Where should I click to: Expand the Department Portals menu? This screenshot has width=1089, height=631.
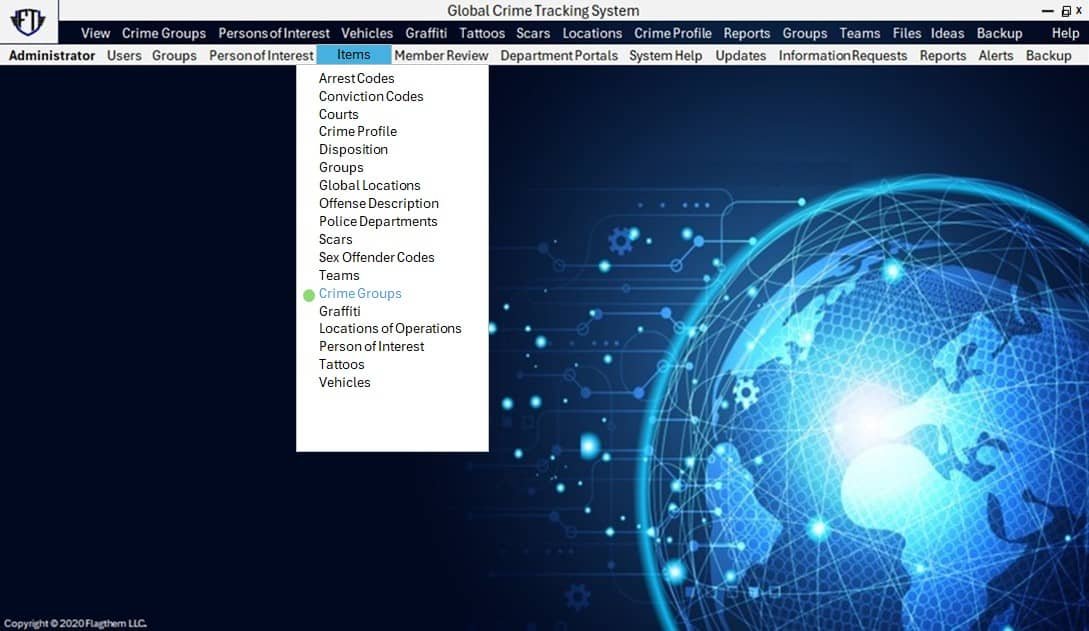coord(559,55)
